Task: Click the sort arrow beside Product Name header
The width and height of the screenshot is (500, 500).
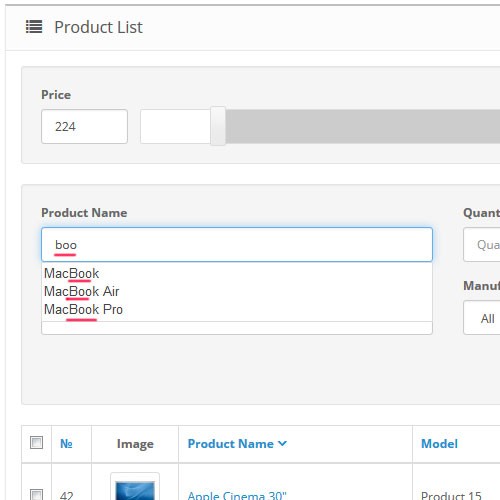Action: coord(282,444)
